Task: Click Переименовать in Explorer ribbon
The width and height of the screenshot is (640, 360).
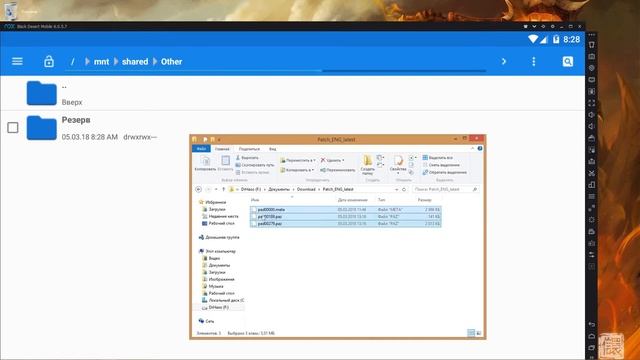Action: 338,170
